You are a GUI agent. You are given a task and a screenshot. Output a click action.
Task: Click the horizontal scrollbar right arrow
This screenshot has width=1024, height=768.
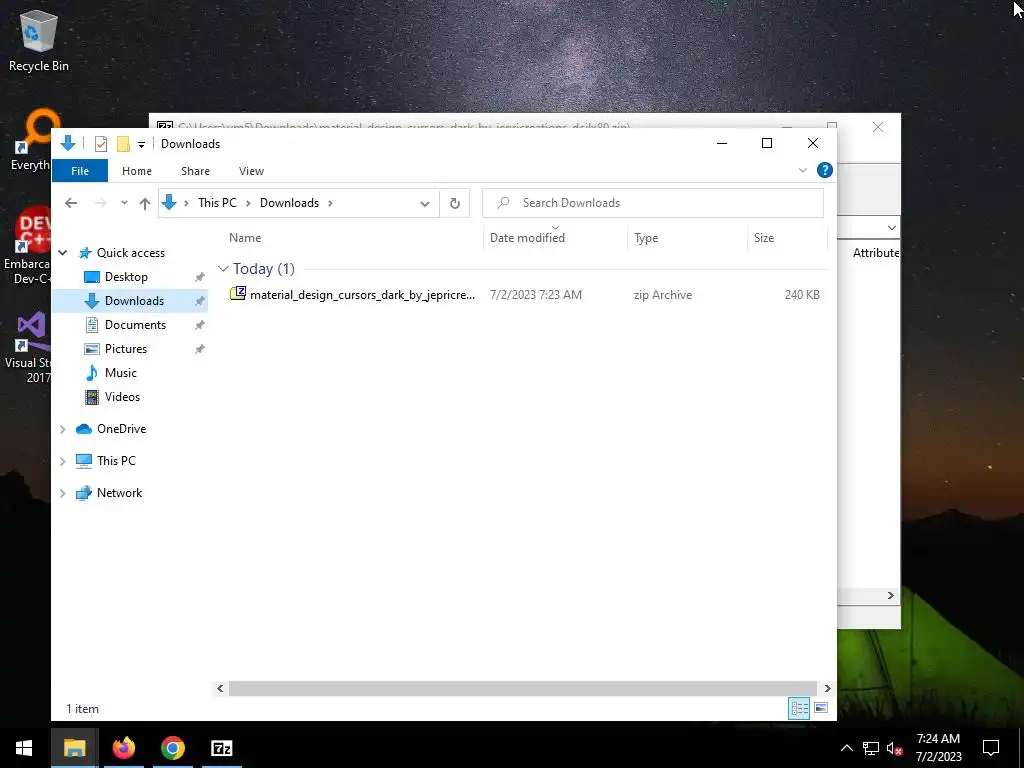click(x=827, y=688)
